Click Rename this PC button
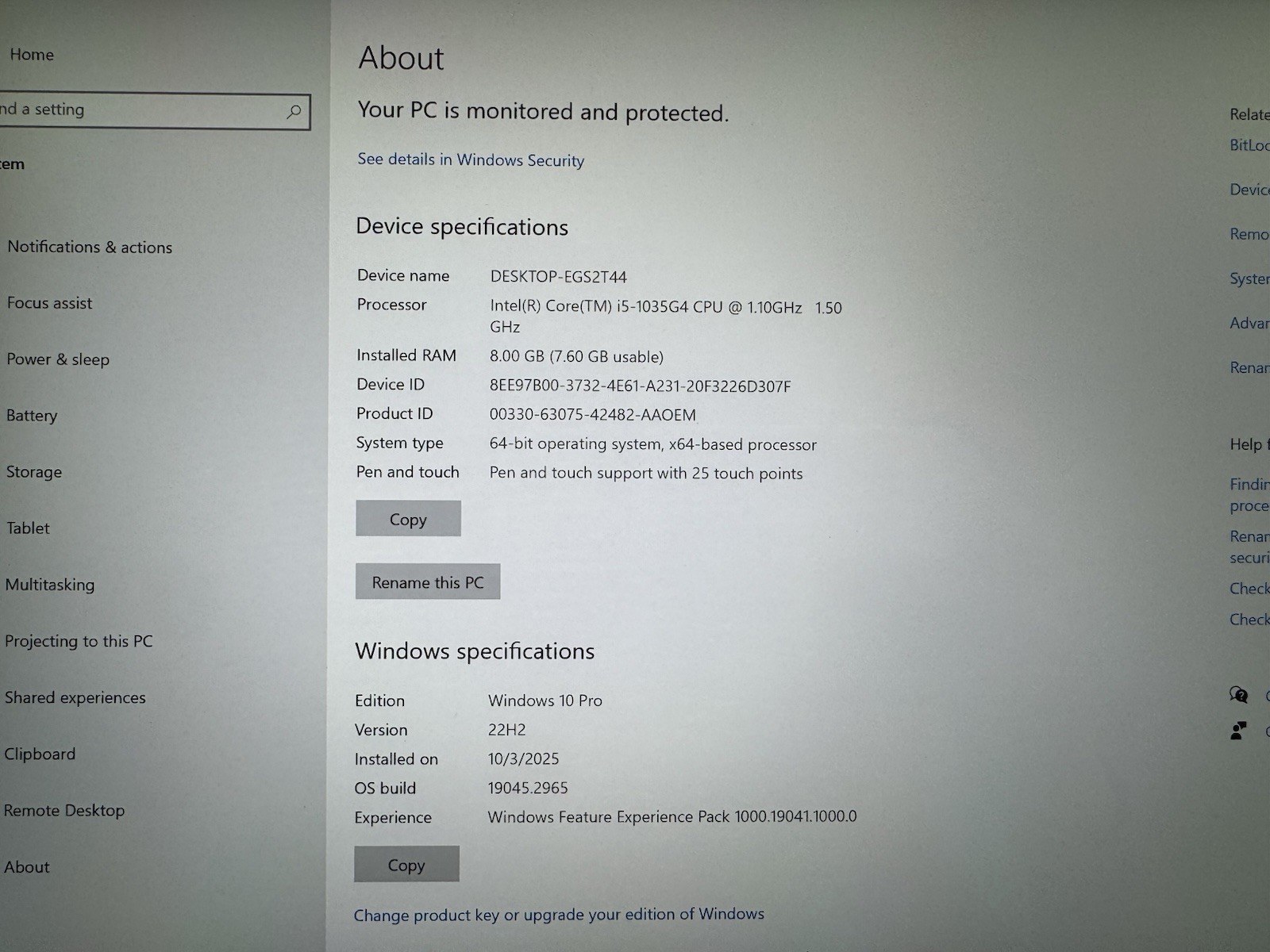 click(428, 582)
